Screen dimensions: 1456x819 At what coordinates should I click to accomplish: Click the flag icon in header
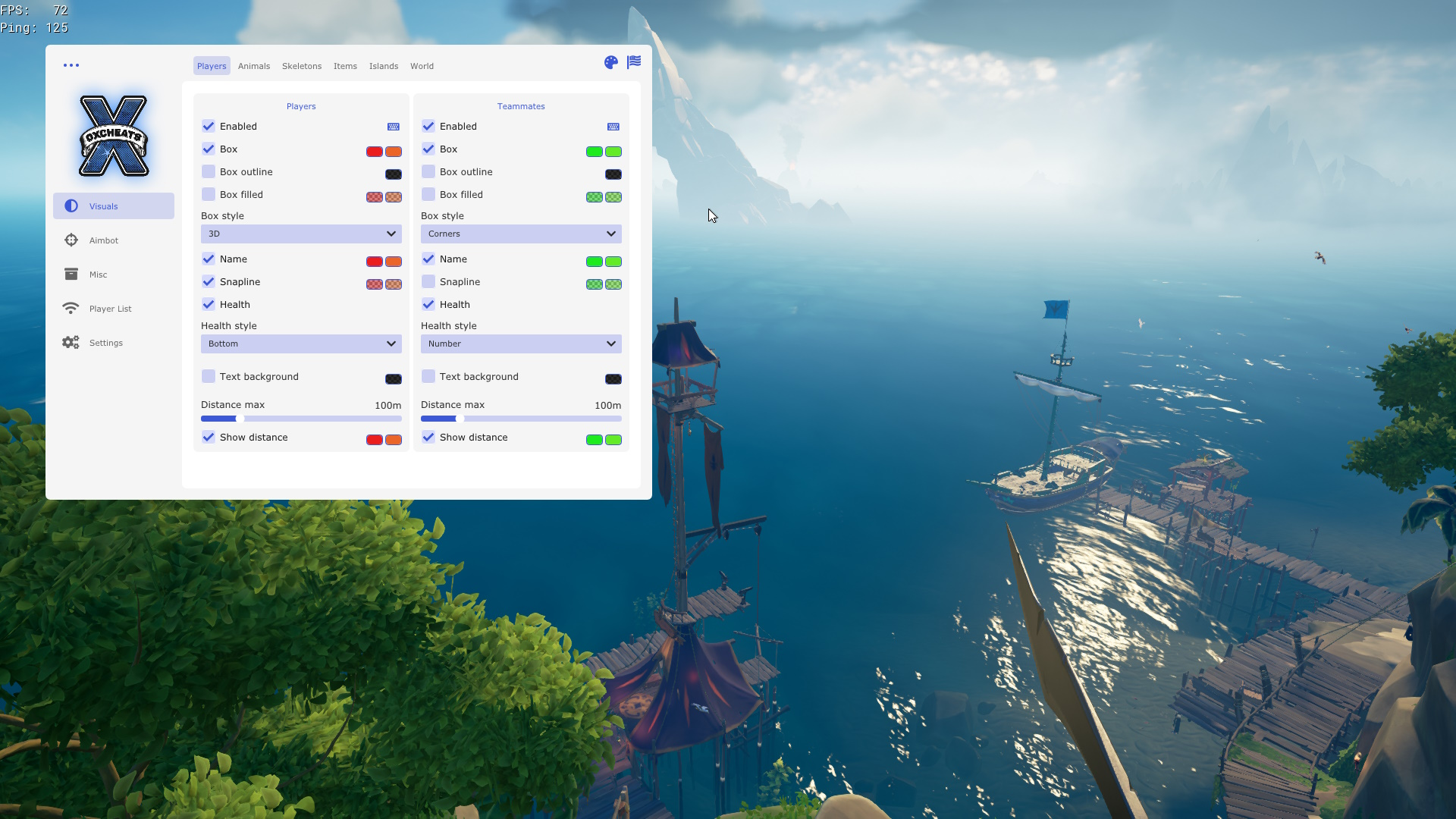click(634, 62)
